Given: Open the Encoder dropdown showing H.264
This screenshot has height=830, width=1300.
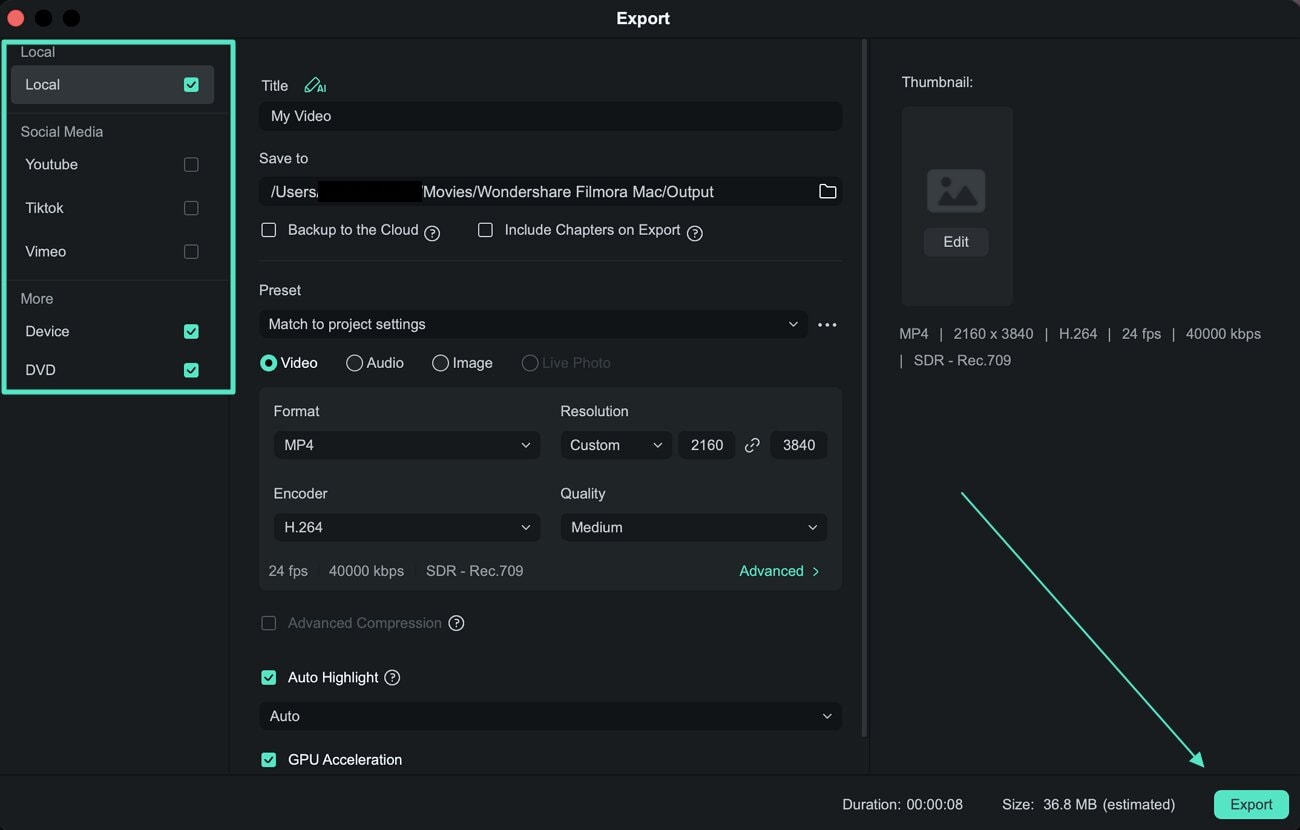Looking at the screenshot, I should point(407,527).
